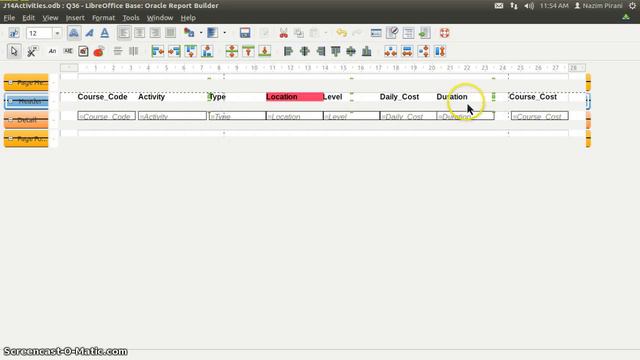This screenshot has height=360, width=640.
Task: Click the =Activity detail field
Action: [172, 116]
